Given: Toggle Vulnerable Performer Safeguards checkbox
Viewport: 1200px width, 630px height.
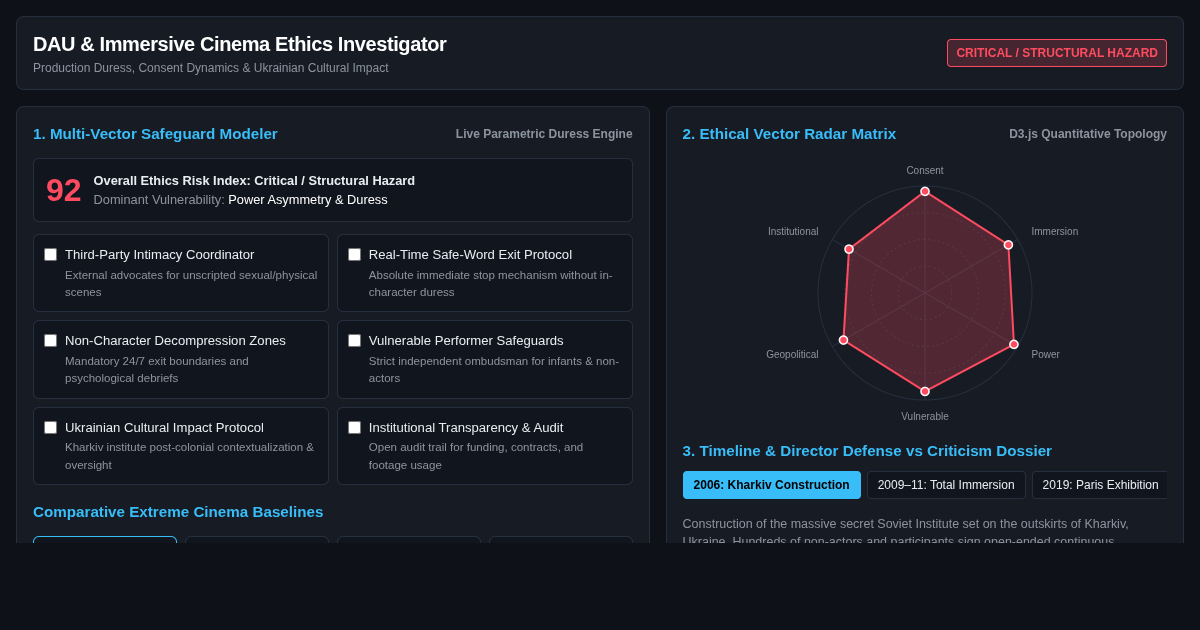Looking at the screenshot, I should (x=354, y=341).
